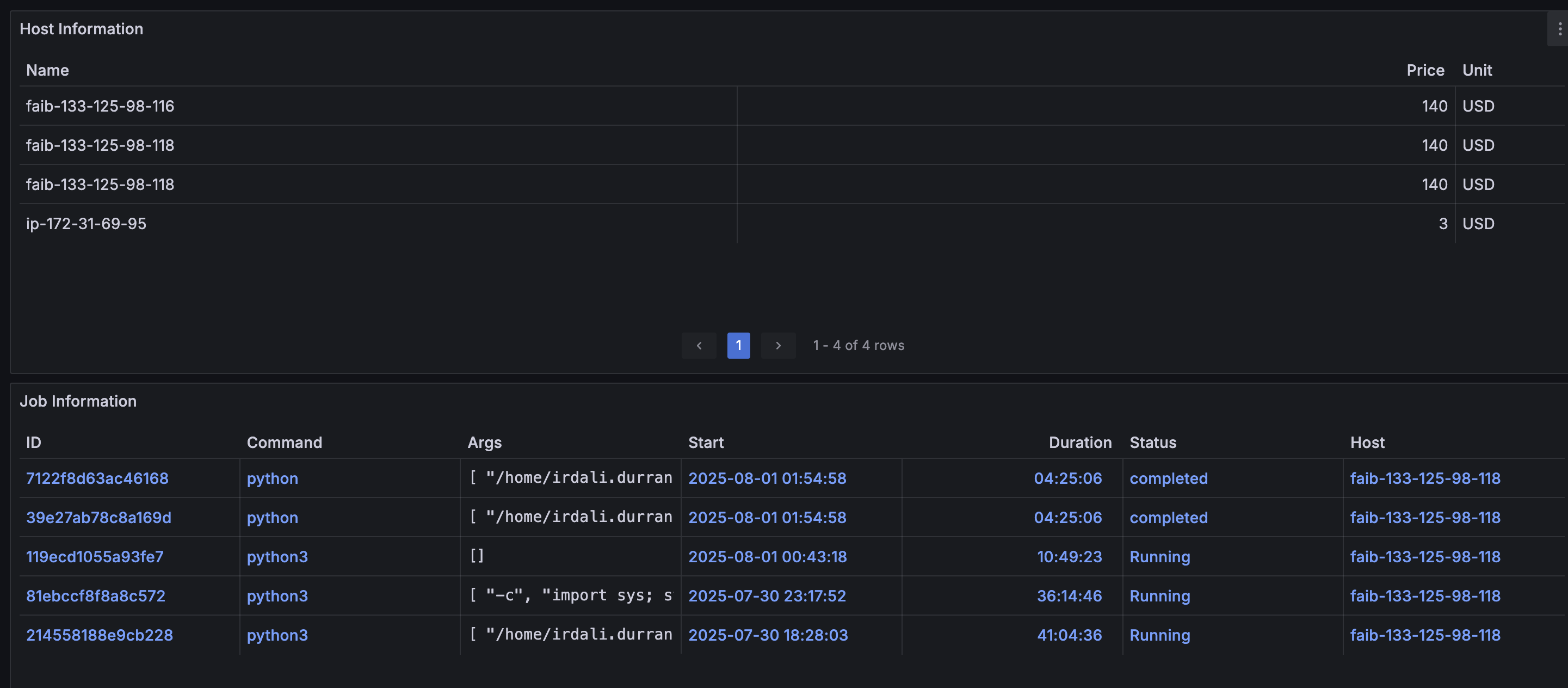The height and width of the screenshot is (688, 1568).
Task: Open host link for job 119ecd1055a93fe7
Action: click(x=1425, y=556)
